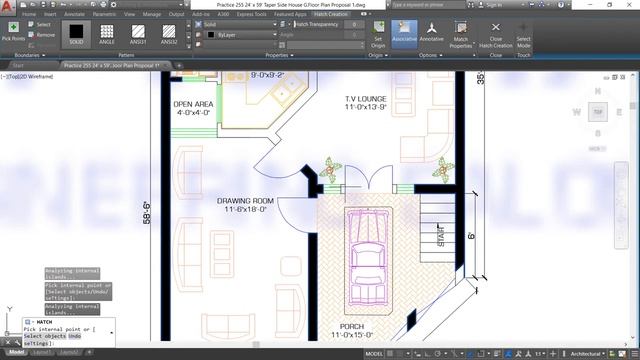Viewport: 640px width, 360px height.
Task: Open the Featured Apps ribbon tab
Action: [x=290, y=14]
